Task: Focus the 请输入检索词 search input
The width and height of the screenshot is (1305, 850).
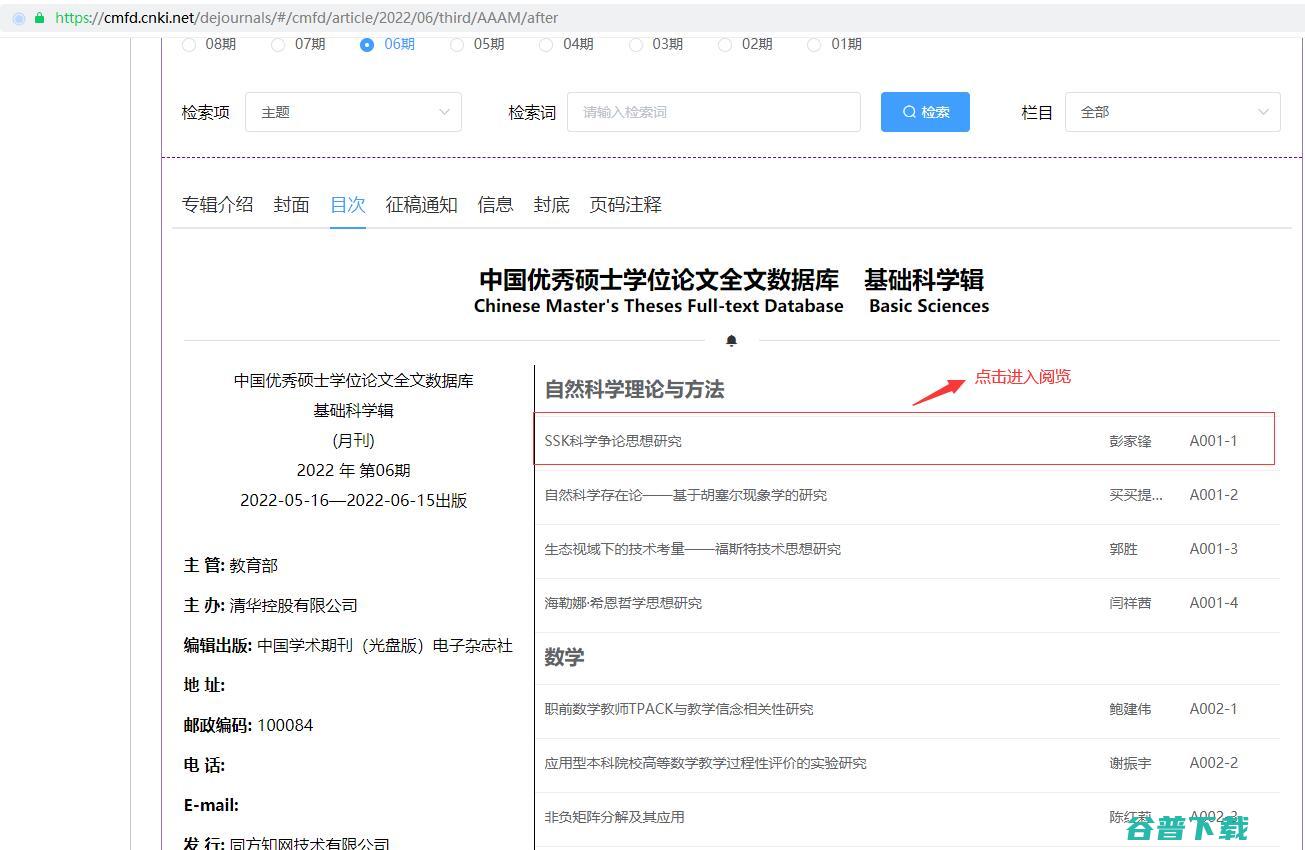Action: [x=714, y=112]
